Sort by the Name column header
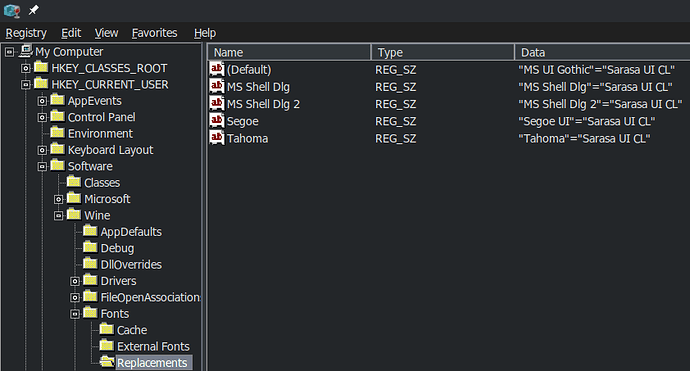The height and width of the screenshot is (371, 690). click(289, 52)
